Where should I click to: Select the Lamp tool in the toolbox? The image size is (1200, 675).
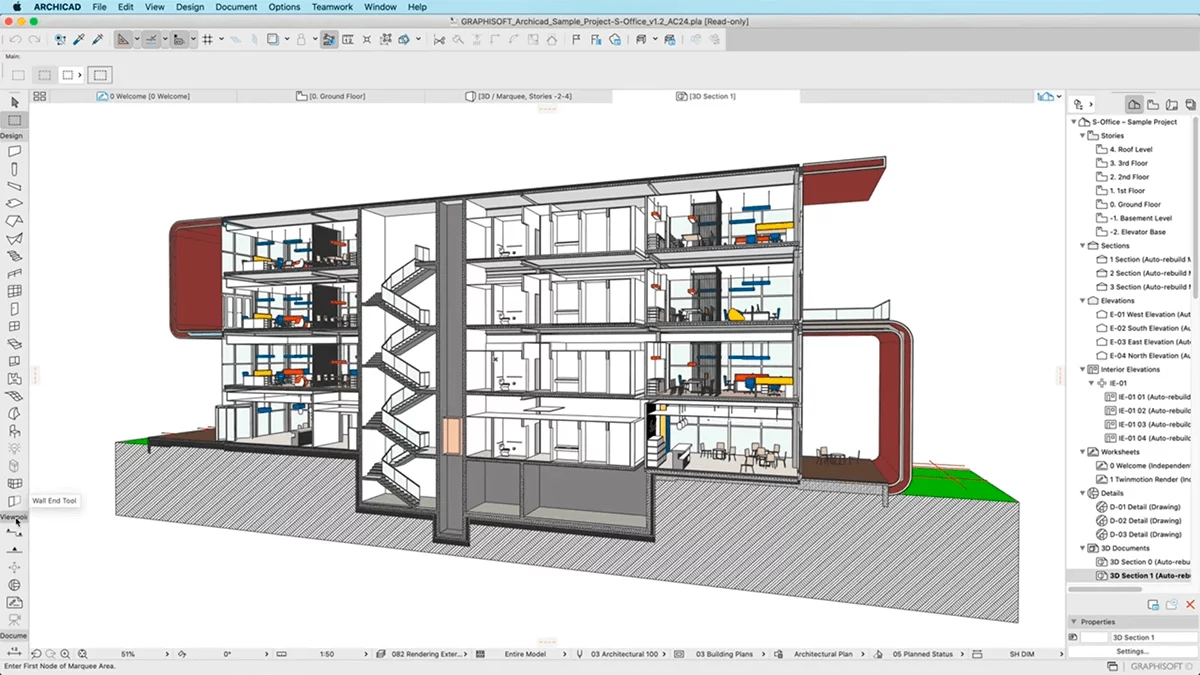pyautogui.click(x=14, y=448)
